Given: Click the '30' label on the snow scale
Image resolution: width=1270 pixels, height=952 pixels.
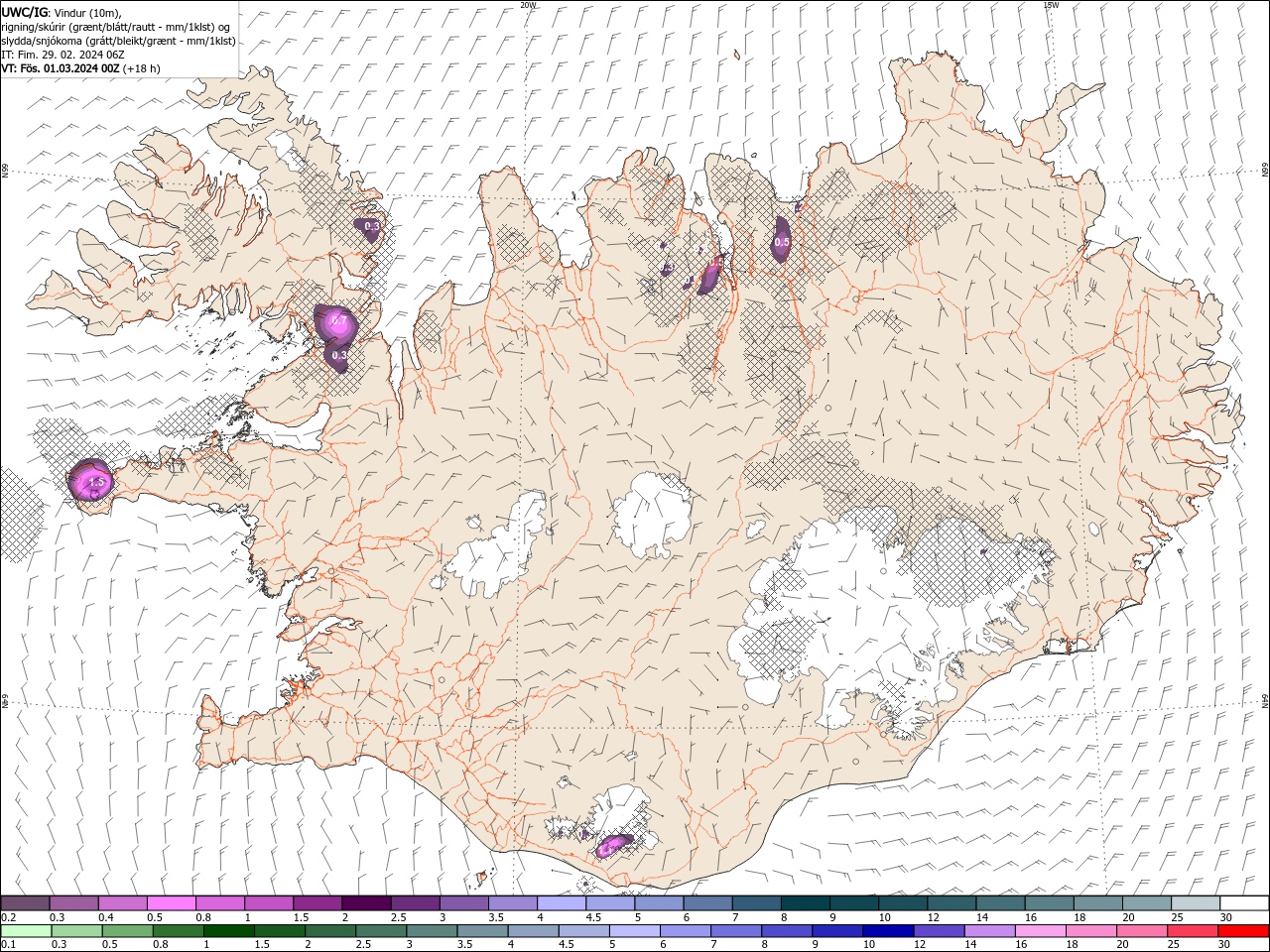Looking at the screenshot, I should tap(1226, 917).
